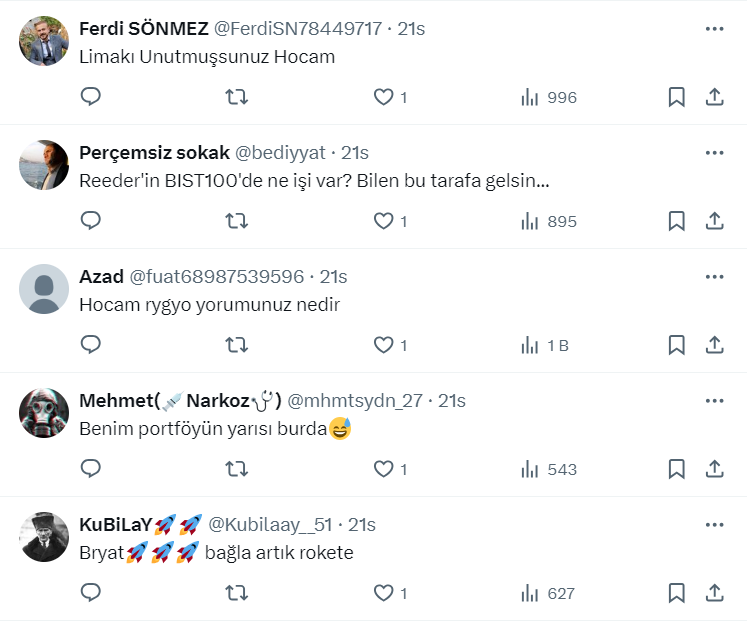Open timestamp of KuBiLaY's tweet
The width and height of the screenshot is (747, 629).
tap(362, 525)
